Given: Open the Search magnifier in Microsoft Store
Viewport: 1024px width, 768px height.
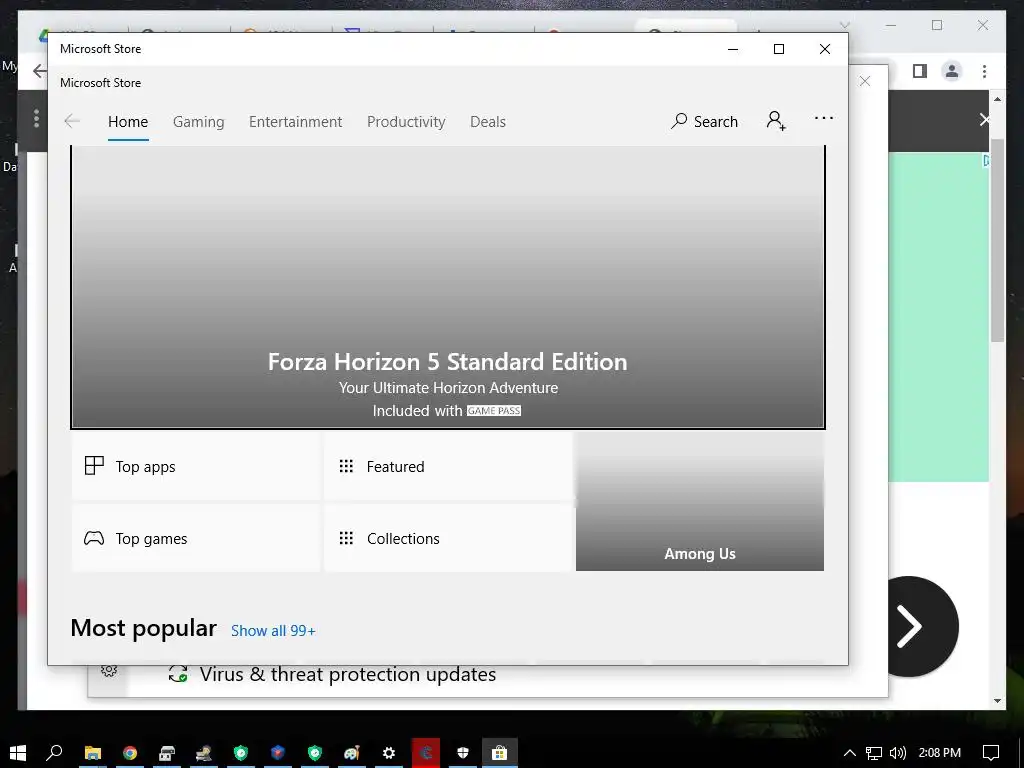Looking at the screenshot, I should 704,121.
